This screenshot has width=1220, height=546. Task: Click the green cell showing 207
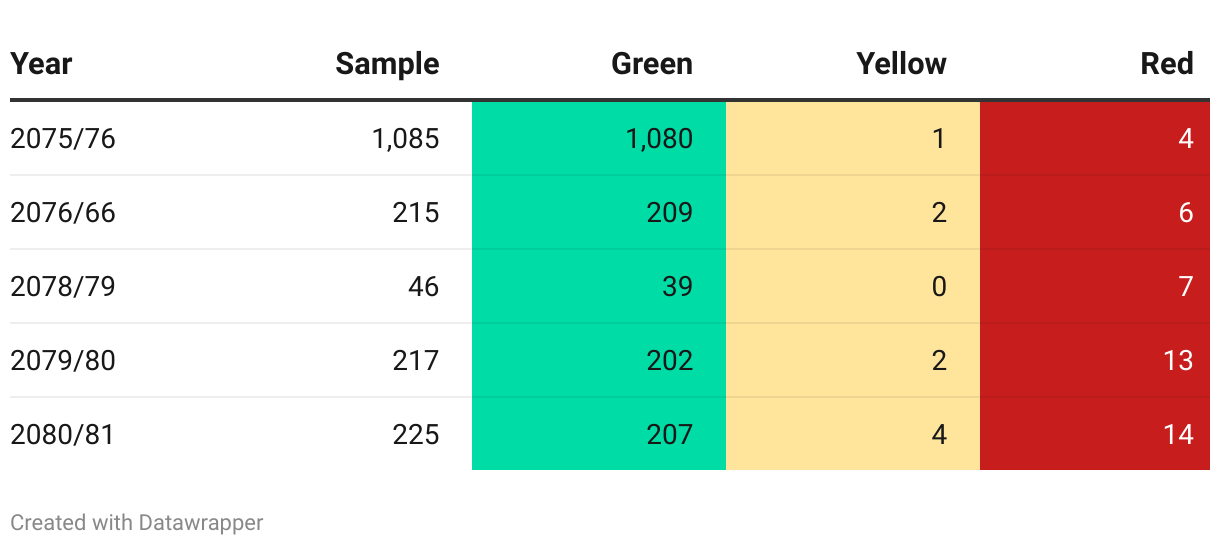click(669, 434)
